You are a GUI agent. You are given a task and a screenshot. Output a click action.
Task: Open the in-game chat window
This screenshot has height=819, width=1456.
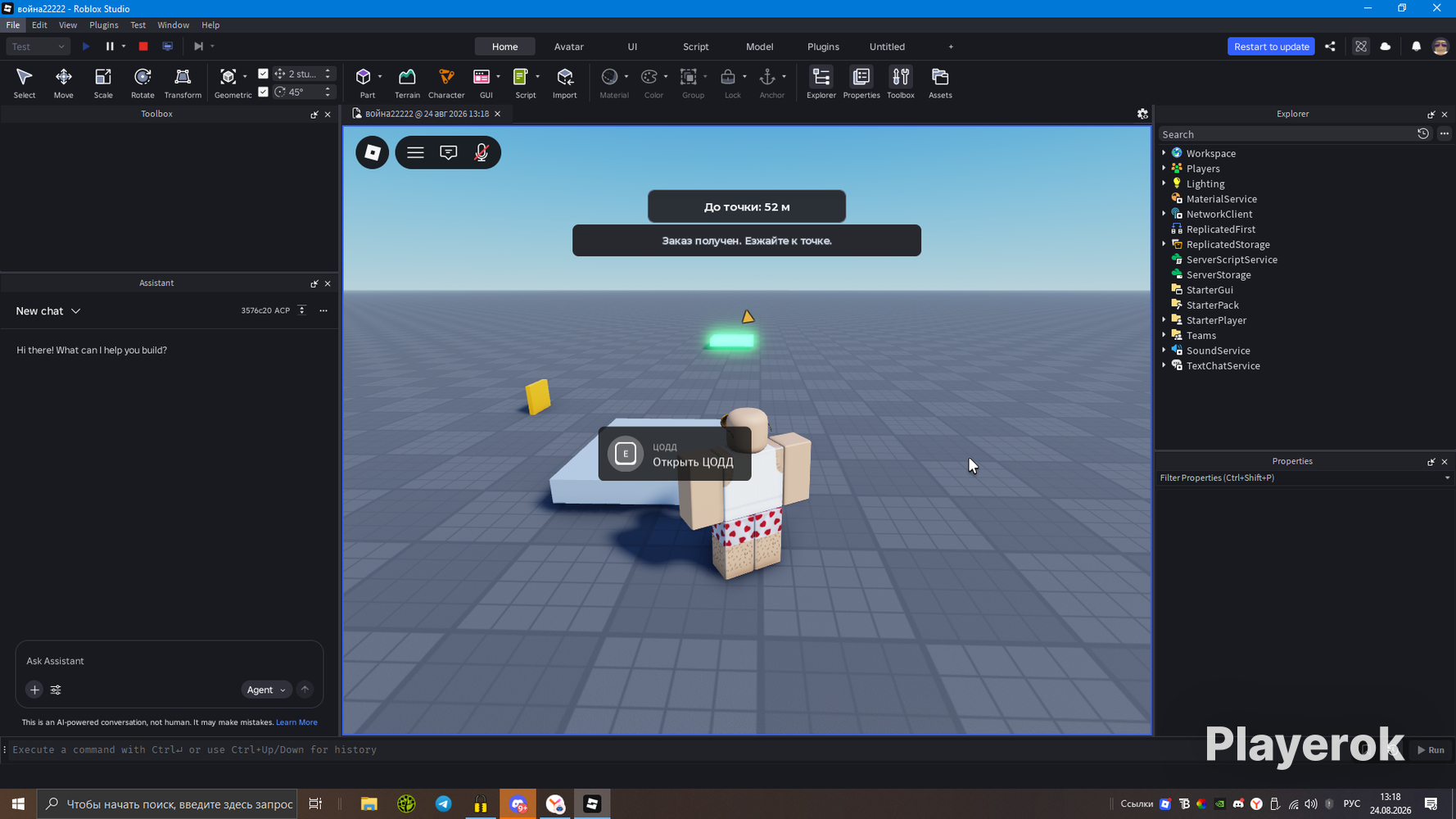(x=449, y=152)
